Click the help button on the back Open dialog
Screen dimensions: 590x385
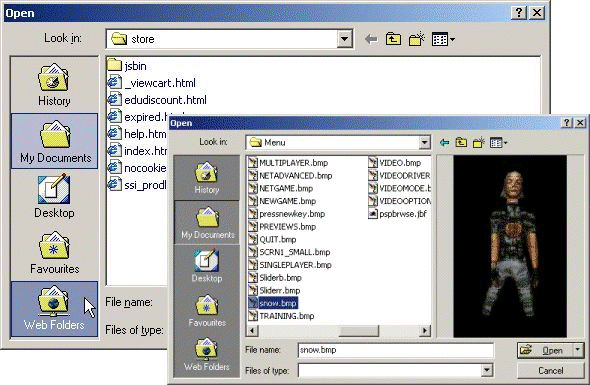[519, 13]
